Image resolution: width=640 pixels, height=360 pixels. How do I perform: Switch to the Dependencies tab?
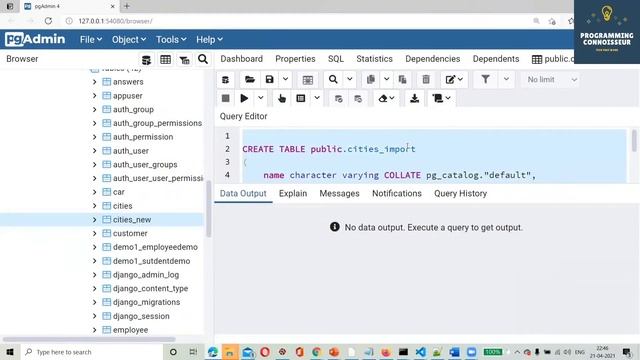point(433,59)
